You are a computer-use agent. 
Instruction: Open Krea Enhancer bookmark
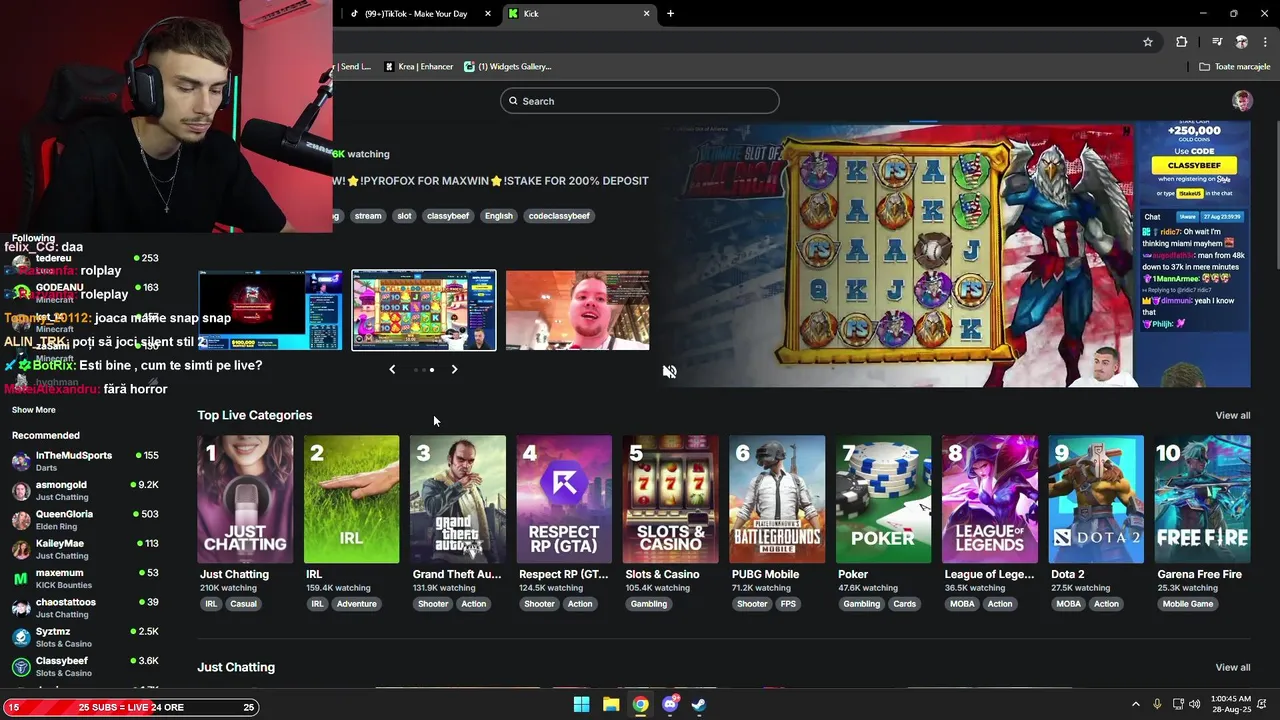pos(419,67)
